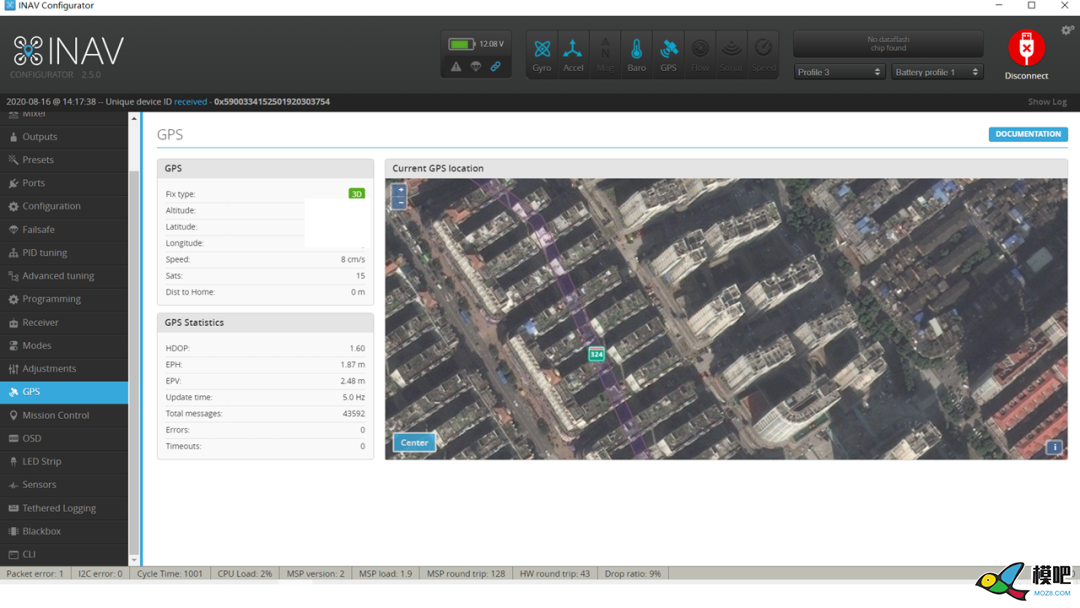
Task: Click the 'Drop ratio: 9%' status entry
Action: pyautogui.click(x=633, y=574)
